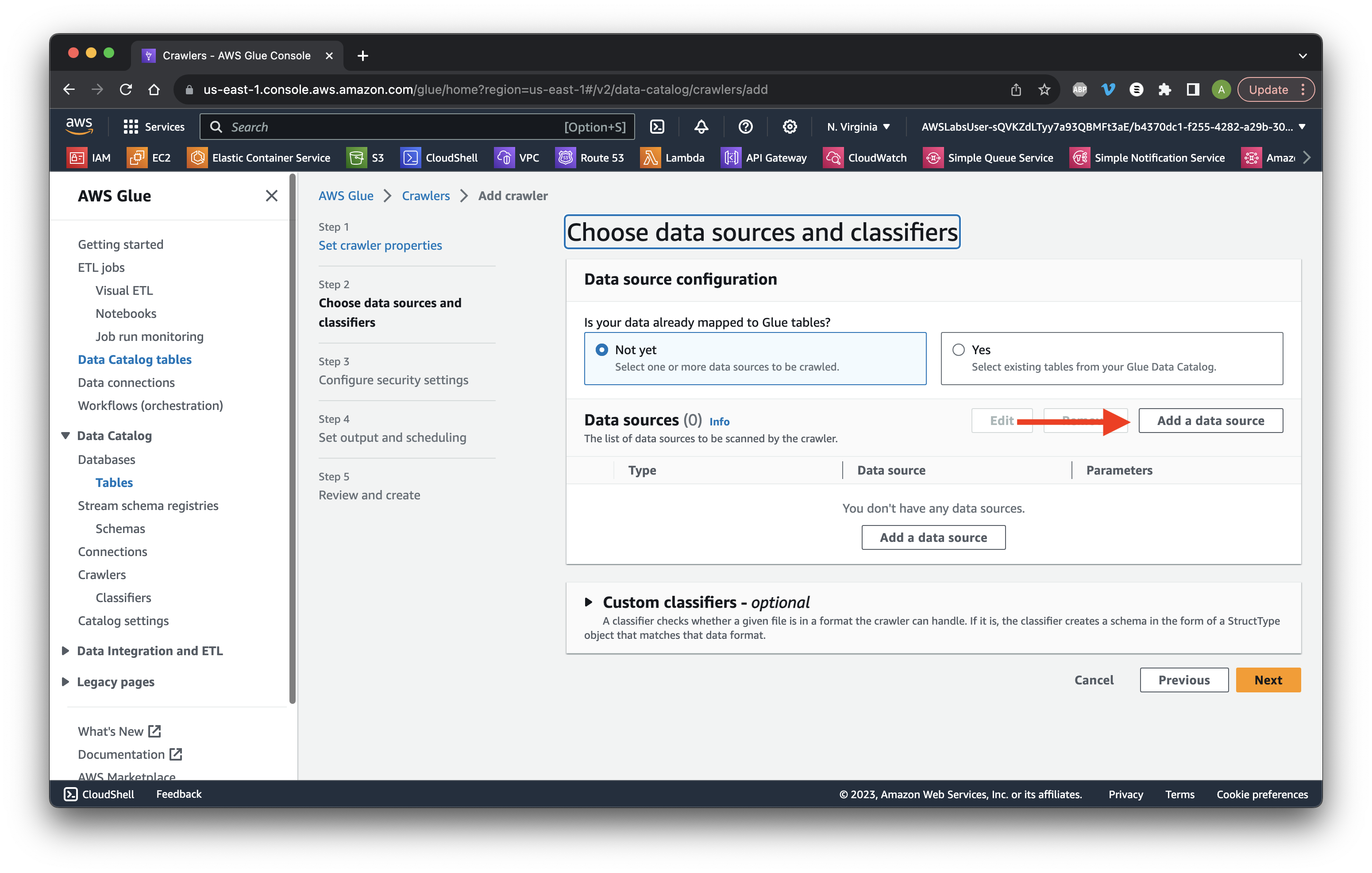Go back in browser history
The image size is (1372, 873).
click(69, 89)
